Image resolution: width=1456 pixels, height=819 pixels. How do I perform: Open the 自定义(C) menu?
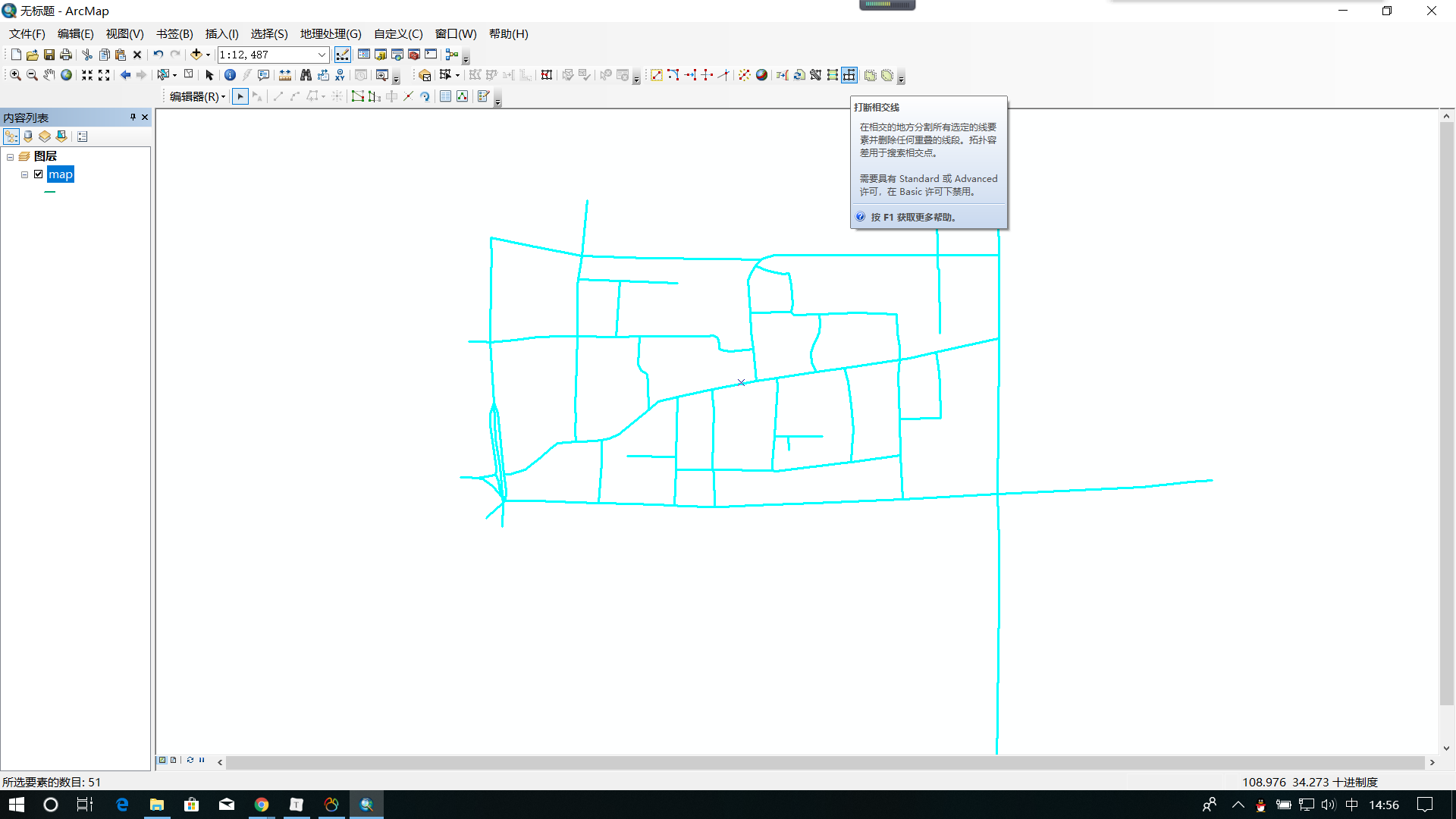tap(398, 34)
